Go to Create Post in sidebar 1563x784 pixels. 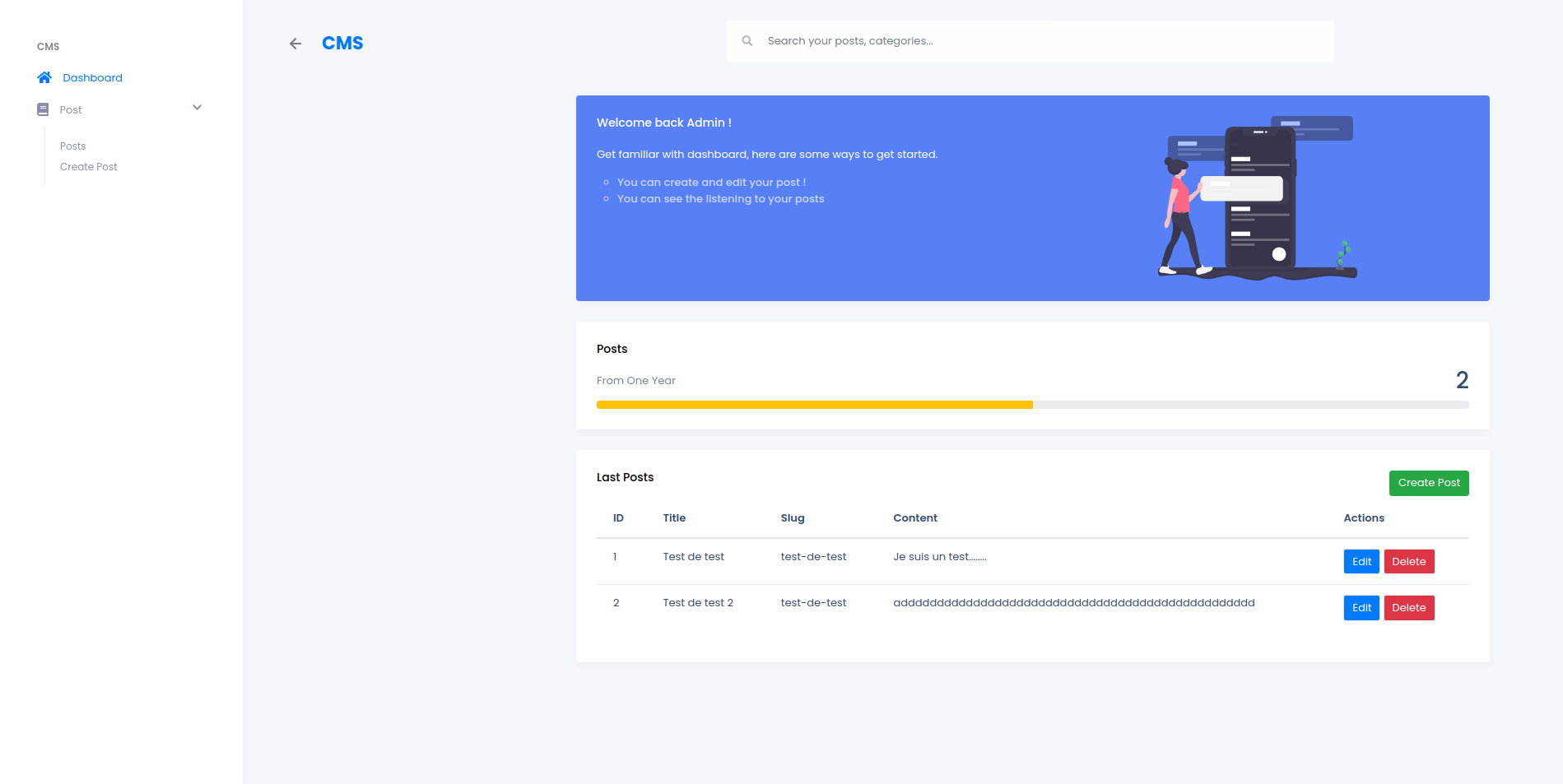click(x=89, y=167)
